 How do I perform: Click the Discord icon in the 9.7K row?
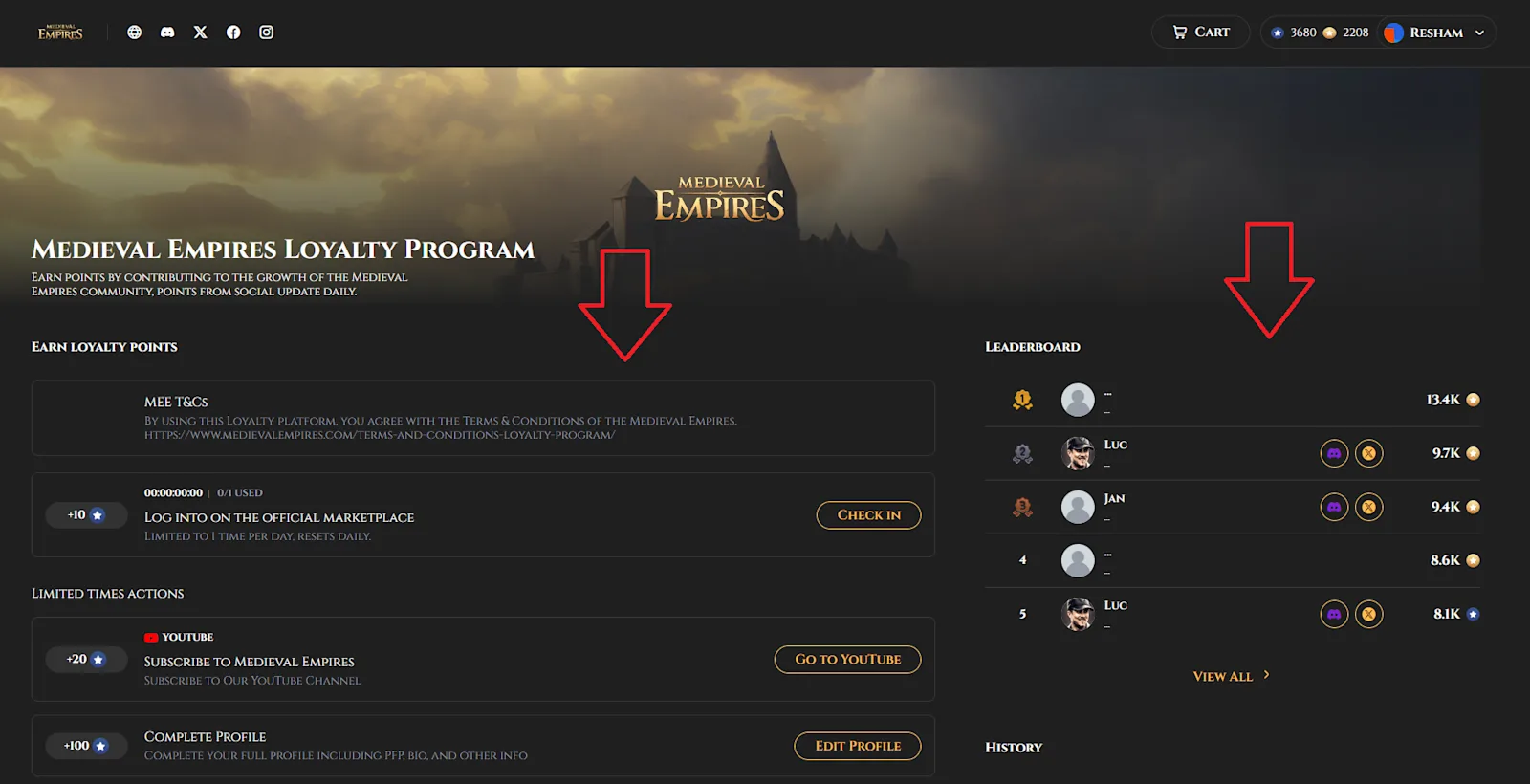1334,453
